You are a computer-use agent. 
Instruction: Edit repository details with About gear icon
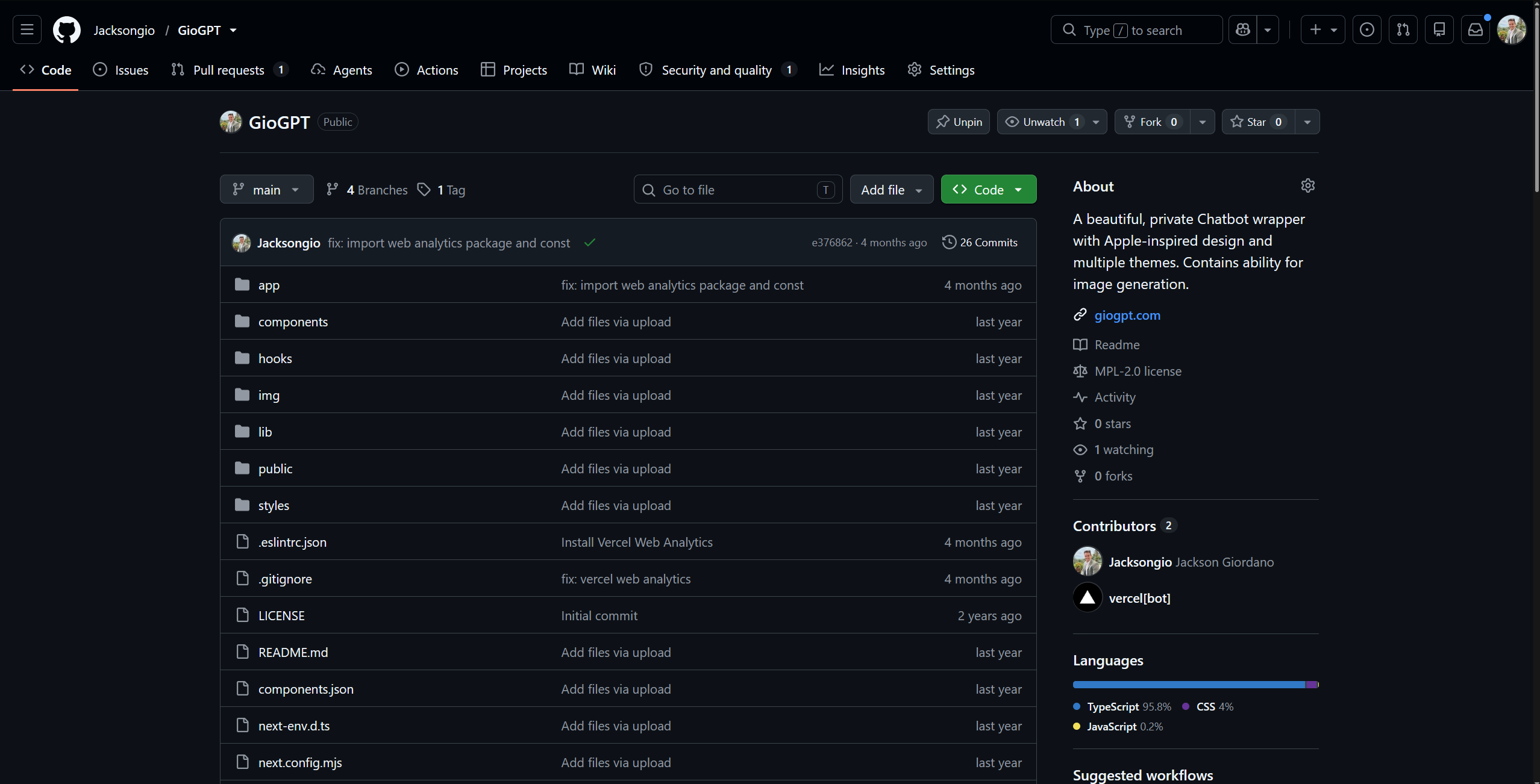pos(1307,185)
